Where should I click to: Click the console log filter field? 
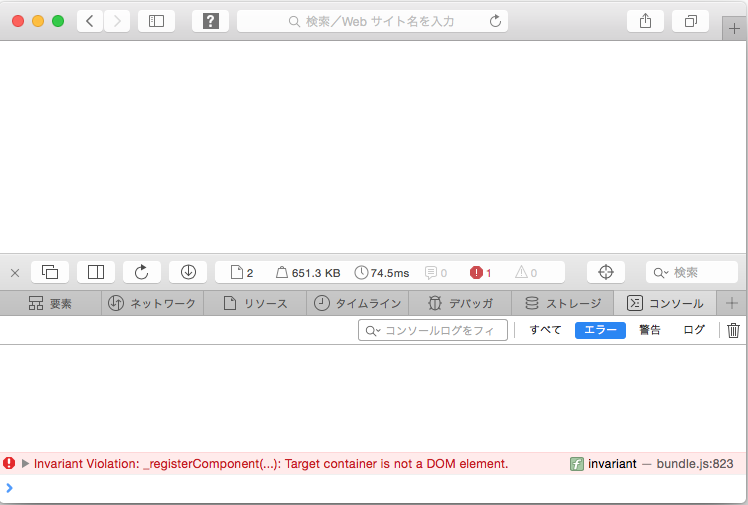pyautogui.click(x=433, y=330)
